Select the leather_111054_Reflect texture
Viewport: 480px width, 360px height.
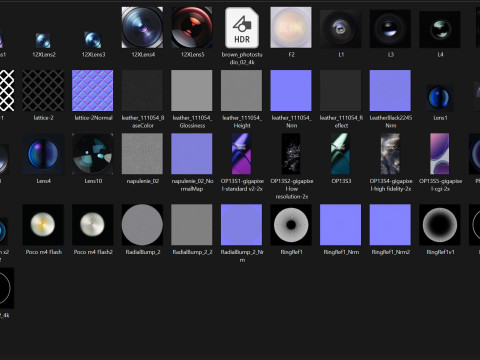tap(341, 90)
